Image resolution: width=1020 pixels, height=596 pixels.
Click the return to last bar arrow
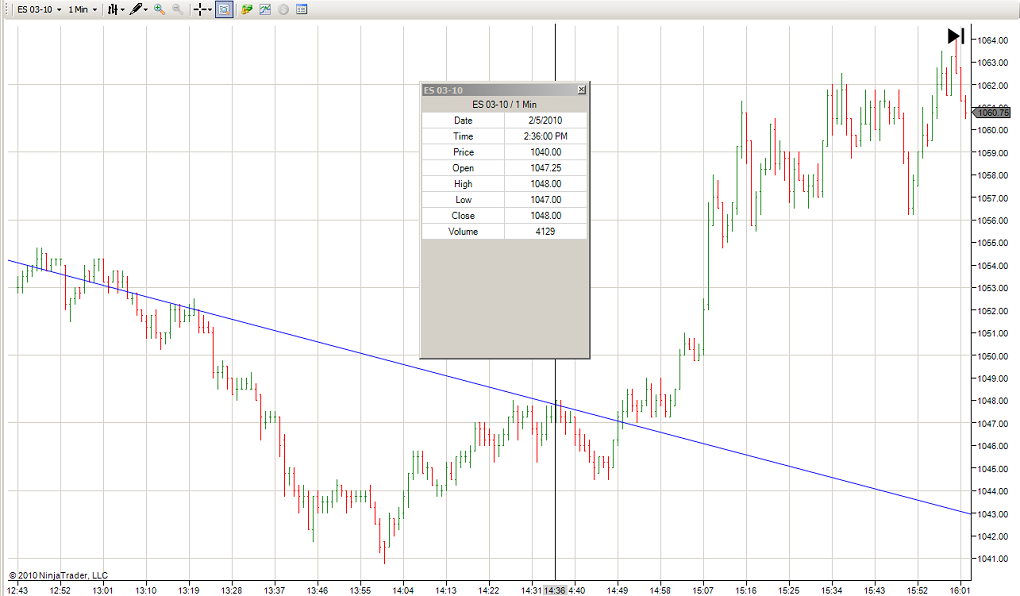[956, 36]
